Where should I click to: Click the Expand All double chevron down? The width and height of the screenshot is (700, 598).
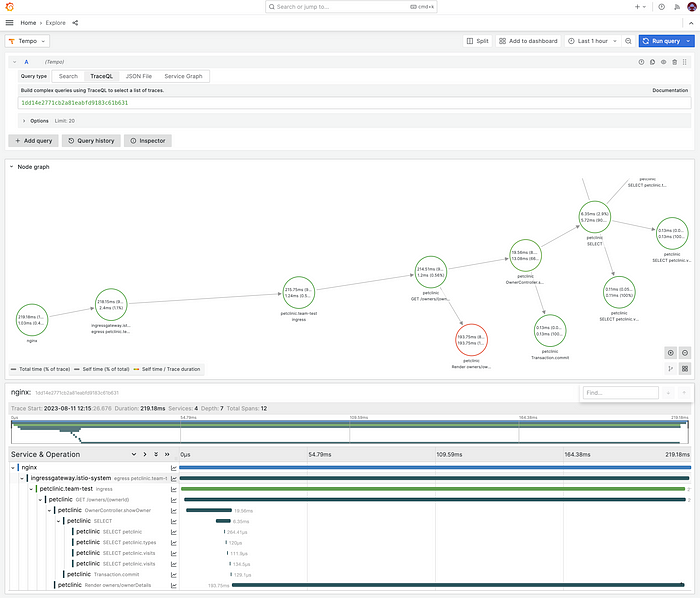point(156,454)
